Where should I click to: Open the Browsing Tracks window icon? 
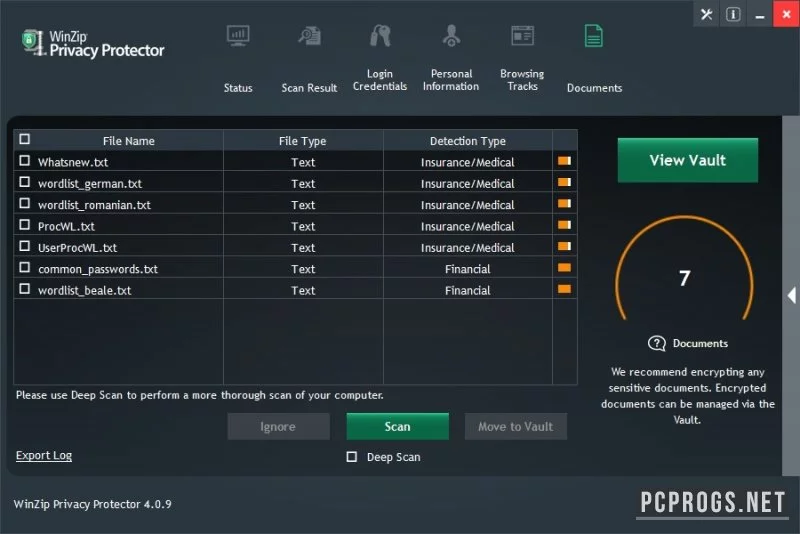pyautogui.click(x=522, y=36)
